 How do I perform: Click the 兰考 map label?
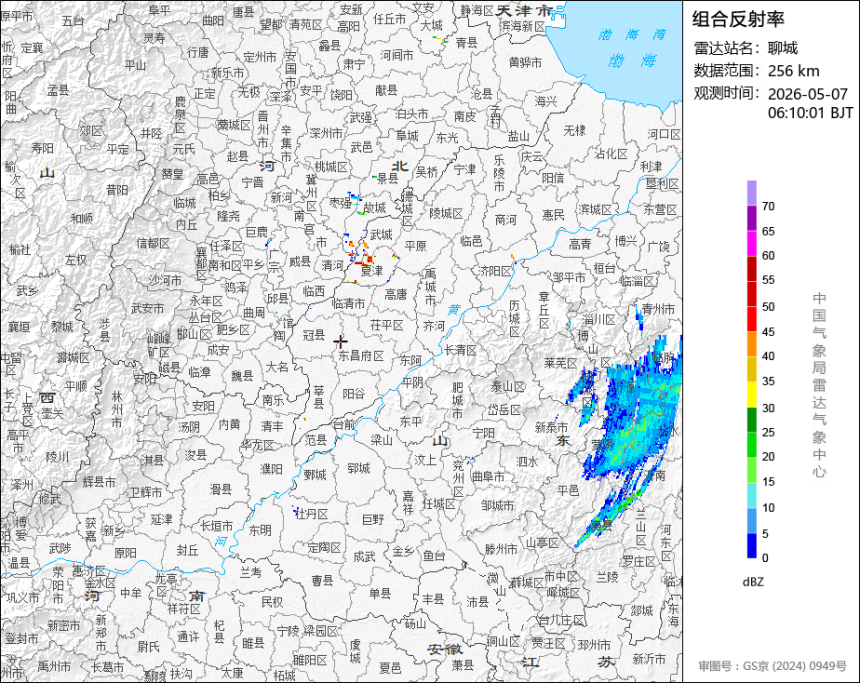click(x=251, y=572)
